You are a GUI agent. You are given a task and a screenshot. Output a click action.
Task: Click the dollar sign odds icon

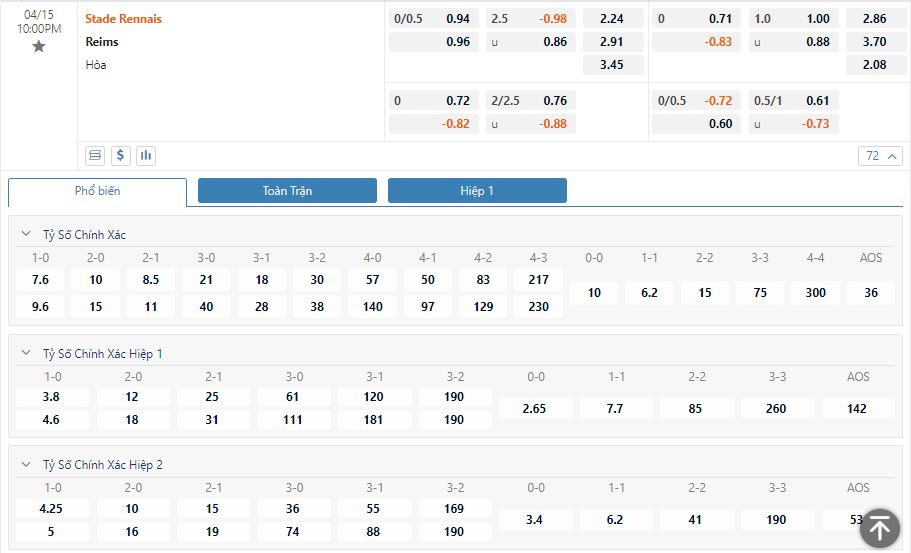click(120, 156)
